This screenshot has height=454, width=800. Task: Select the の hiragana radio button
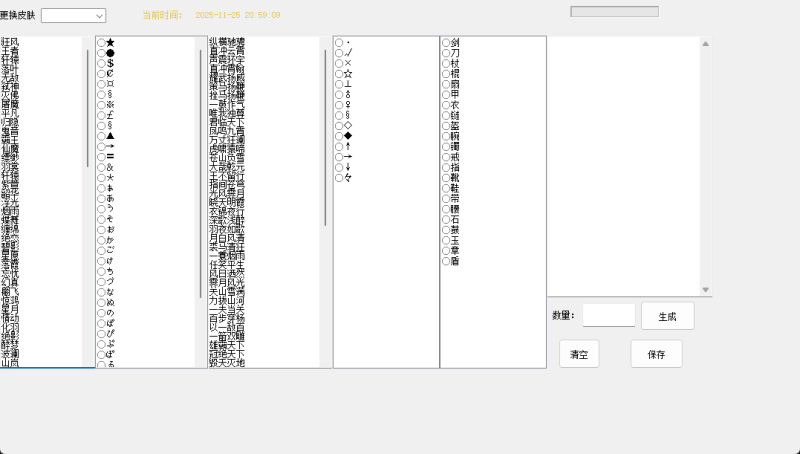pos(102,313)
